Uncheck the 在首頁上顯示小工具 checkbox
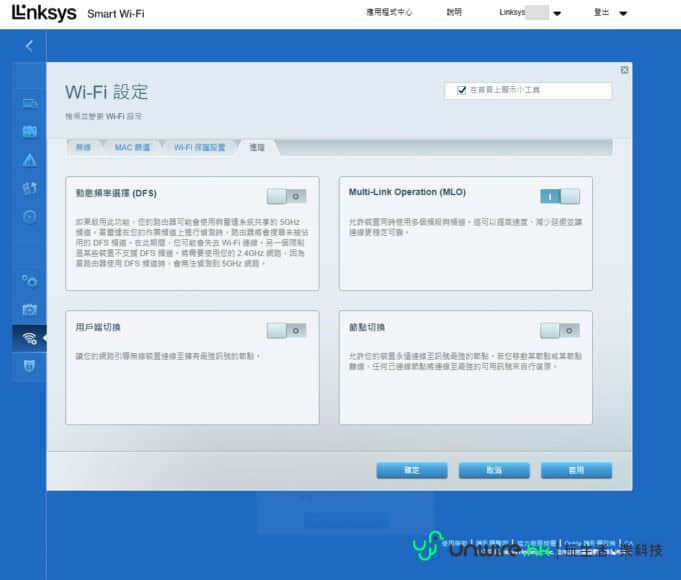681x580 pixels. pos(461,90)
